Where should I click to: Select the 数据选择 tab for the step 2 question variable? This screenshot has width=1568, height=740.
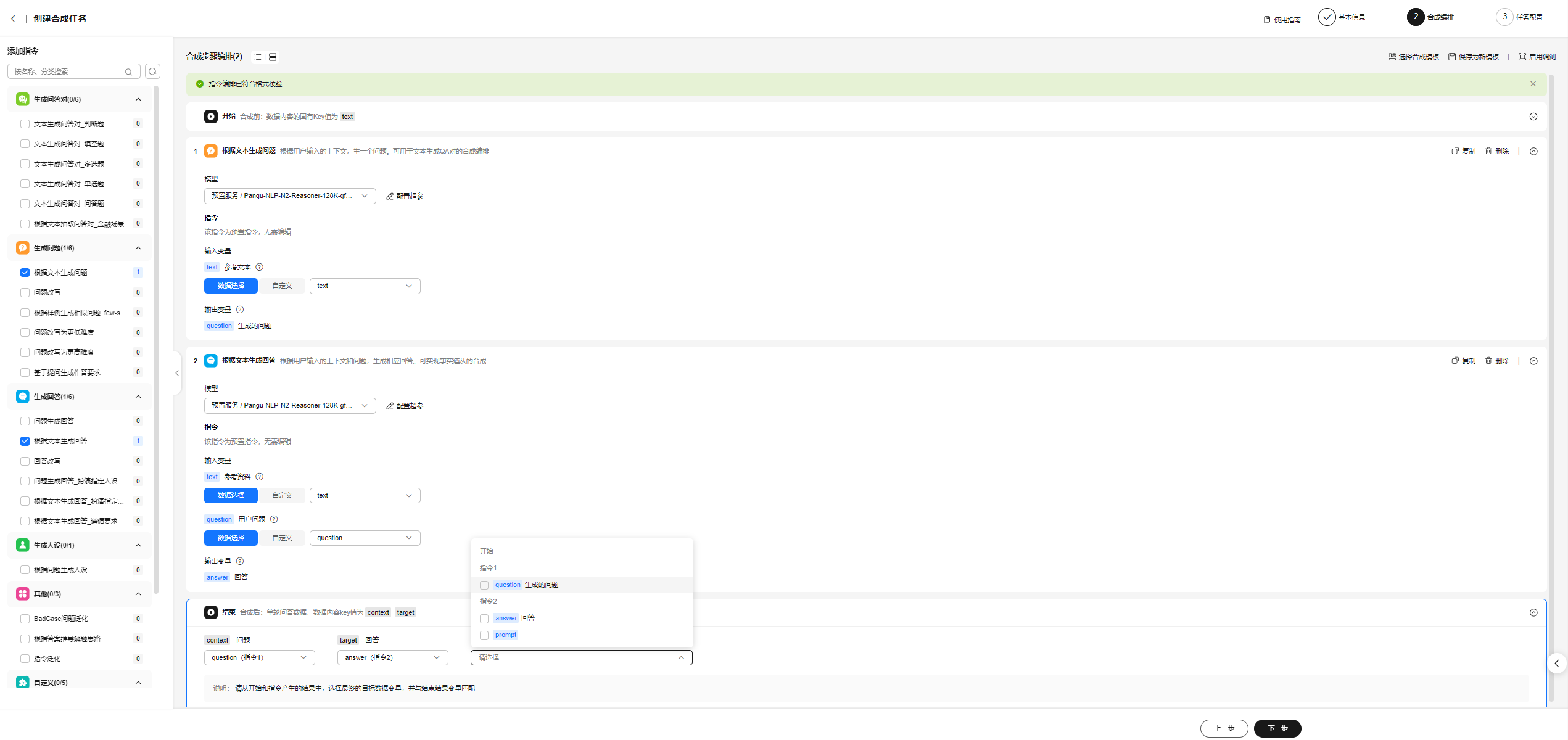(x=231, y=538)
